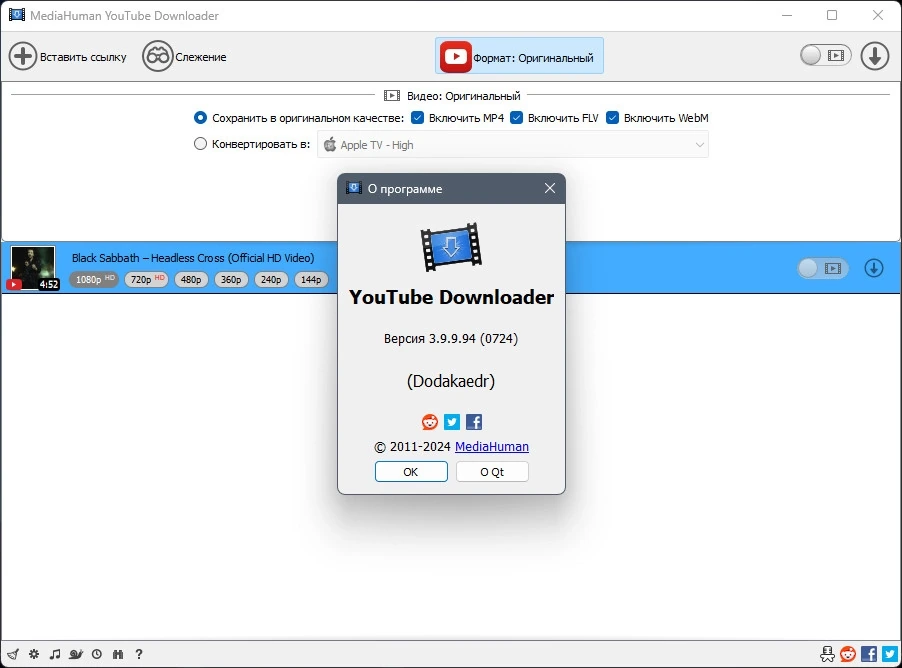Choose the 144p quality badge

click(x=311, y=280)
